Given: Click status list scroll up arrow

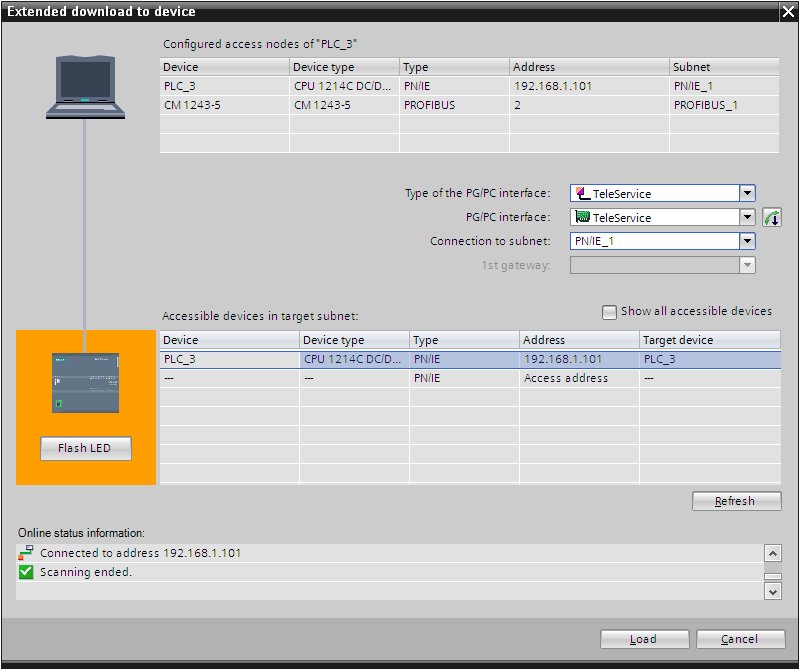Looking at the screenshot, I should click(x=773, y=553).
